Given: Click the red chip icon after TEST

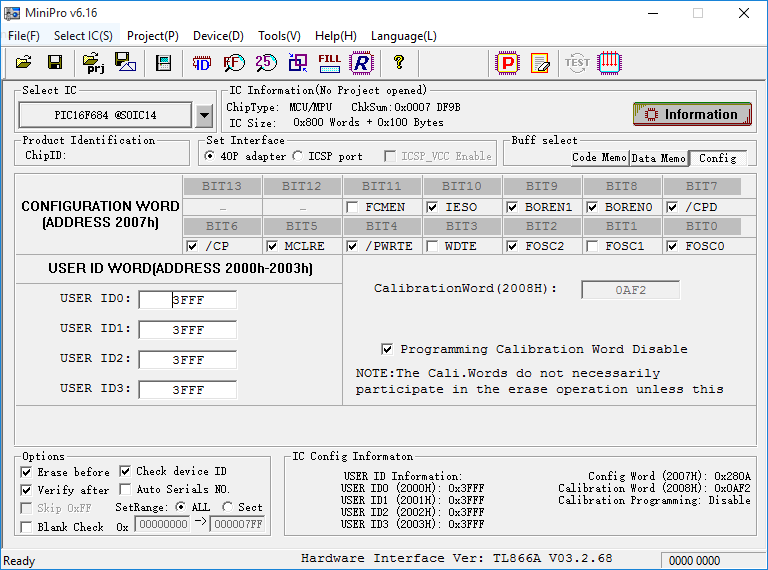Looking at the screenshot, I should [x=610, y=63].
